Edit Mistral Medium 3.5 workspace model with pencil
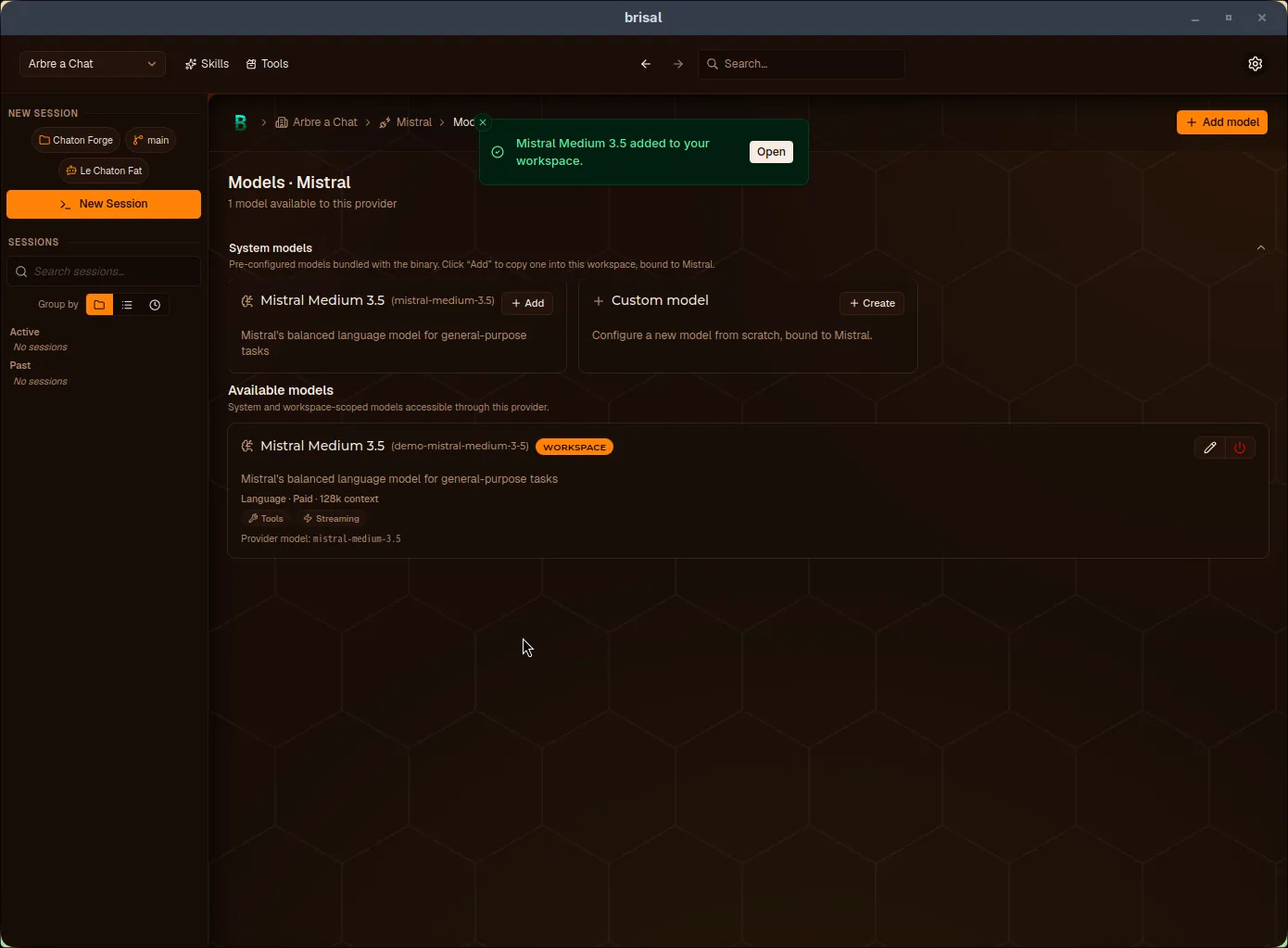1288x948 pixels. tap(1209, 448)
